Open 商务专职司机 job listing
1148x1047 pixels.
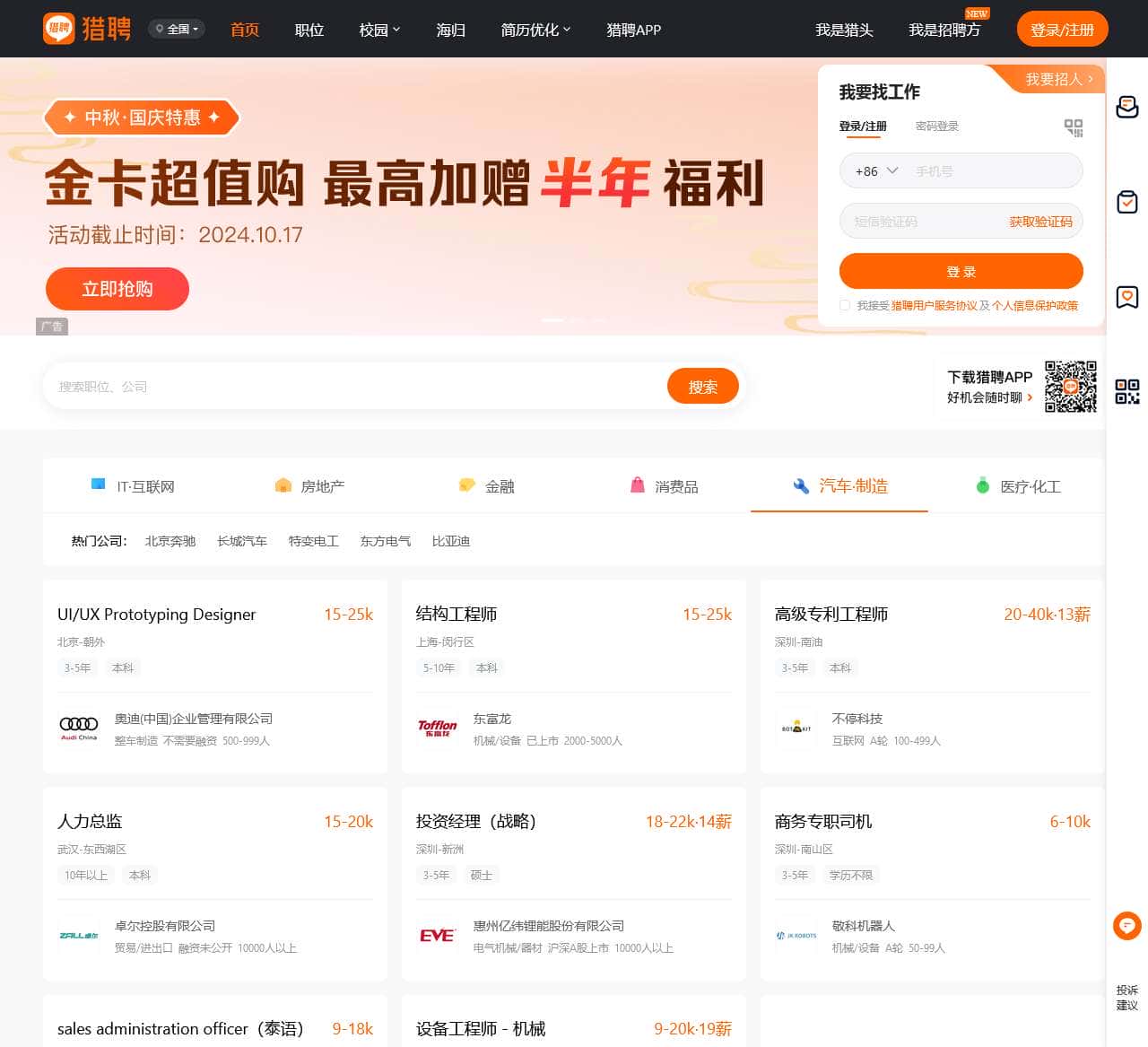coord(823,822)
